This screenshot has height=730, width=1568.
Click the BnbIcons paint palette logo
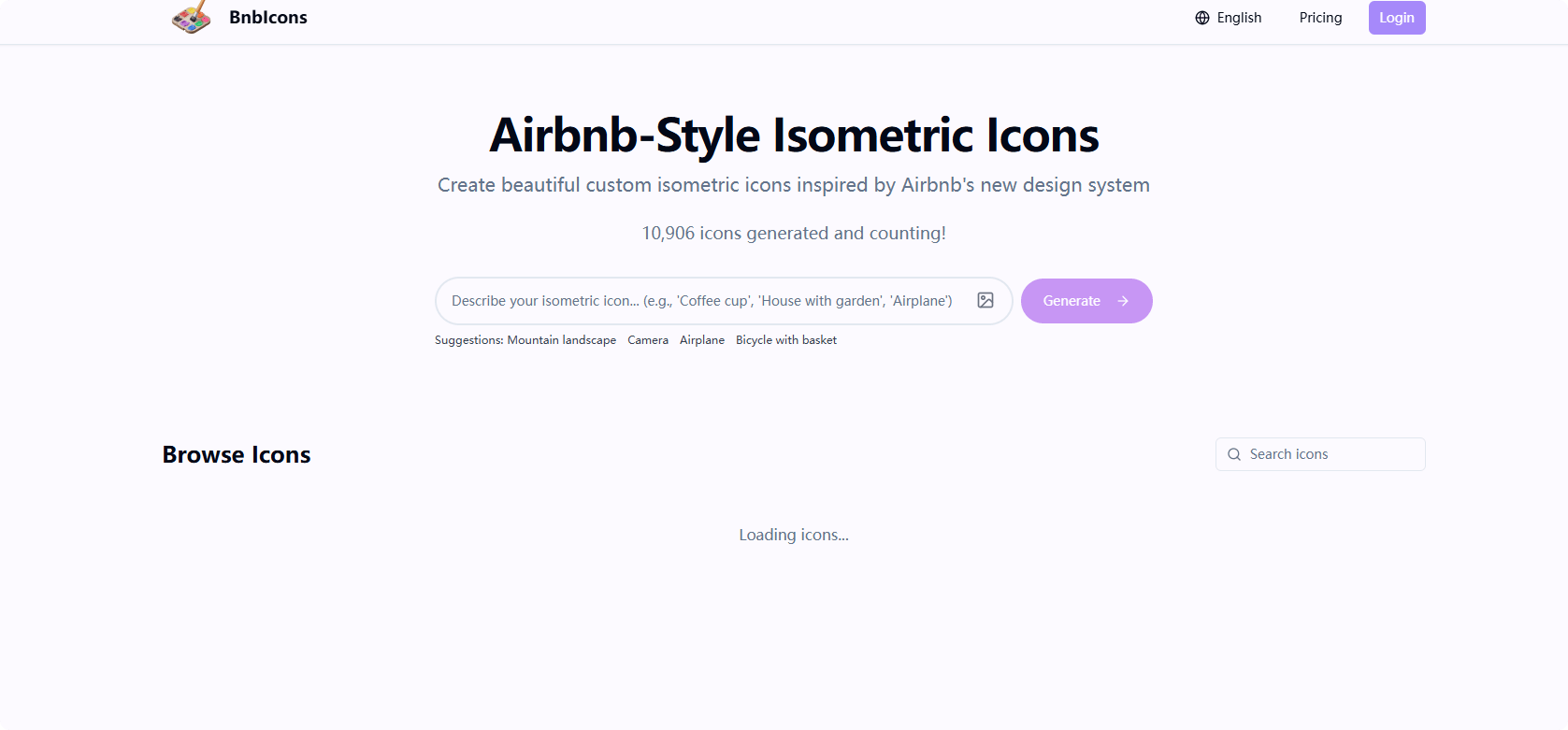192,17
